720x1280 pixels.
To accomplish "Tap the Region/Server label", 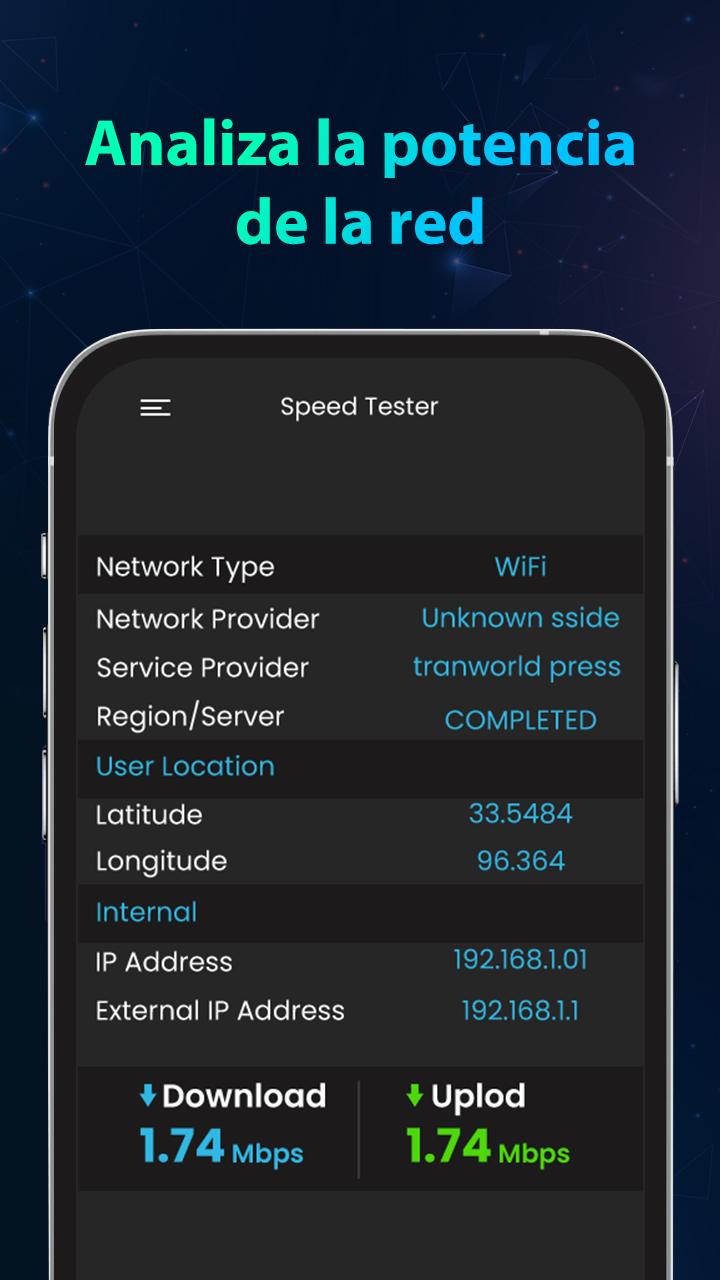I will click(190, 717).
